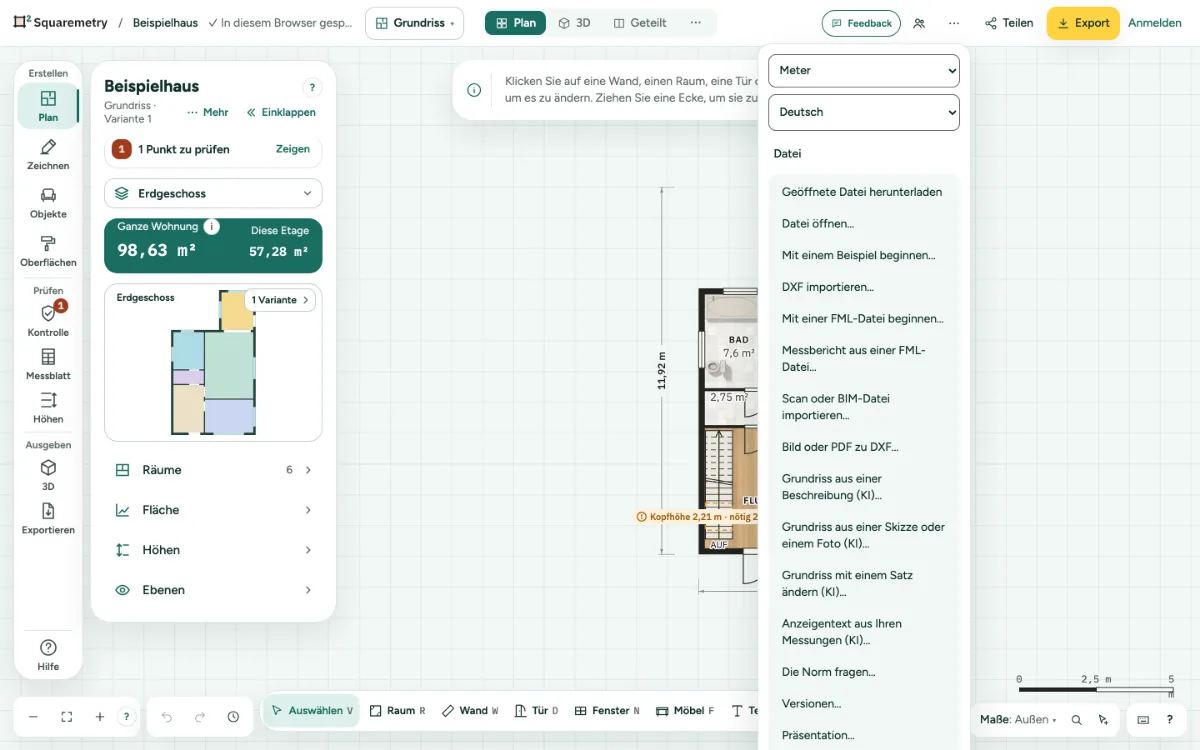Viewport: 1200px width, 750px height.
Task: Choose Mit einem Beispiel beginnen…
Action: 864,256
